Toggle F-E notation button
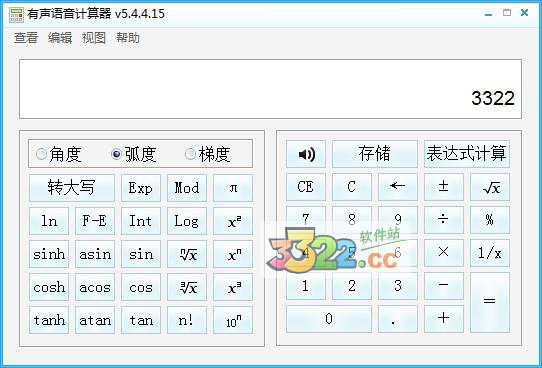Screen dimensions: 542x368 95,221
